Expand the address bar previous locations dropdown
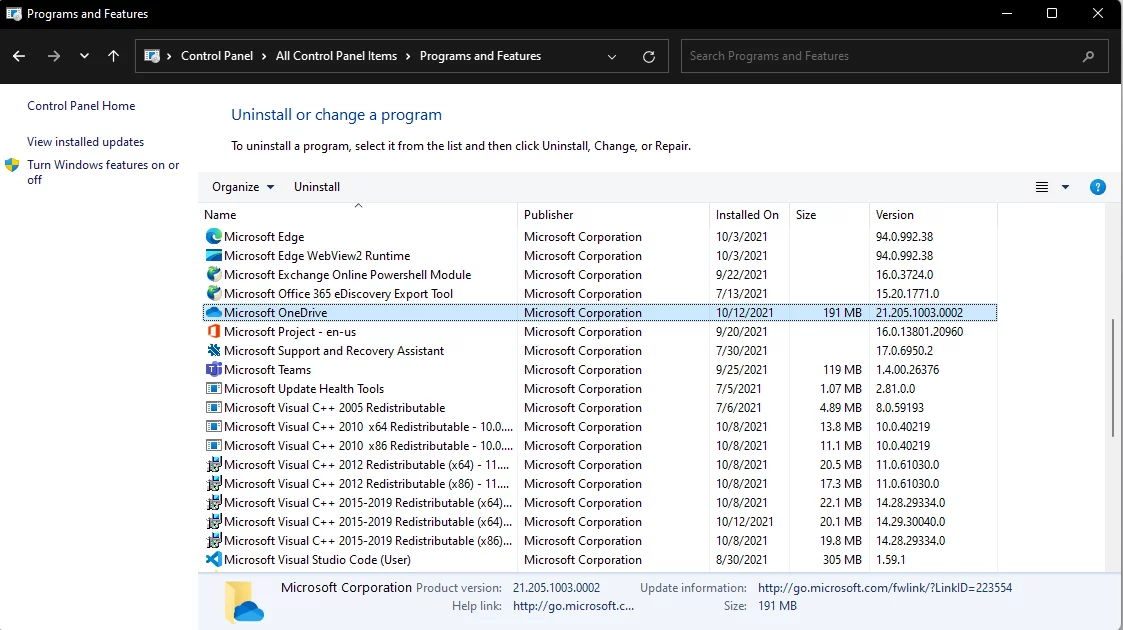This screenshot has width=1123, height=630. [x=612, y=57]
